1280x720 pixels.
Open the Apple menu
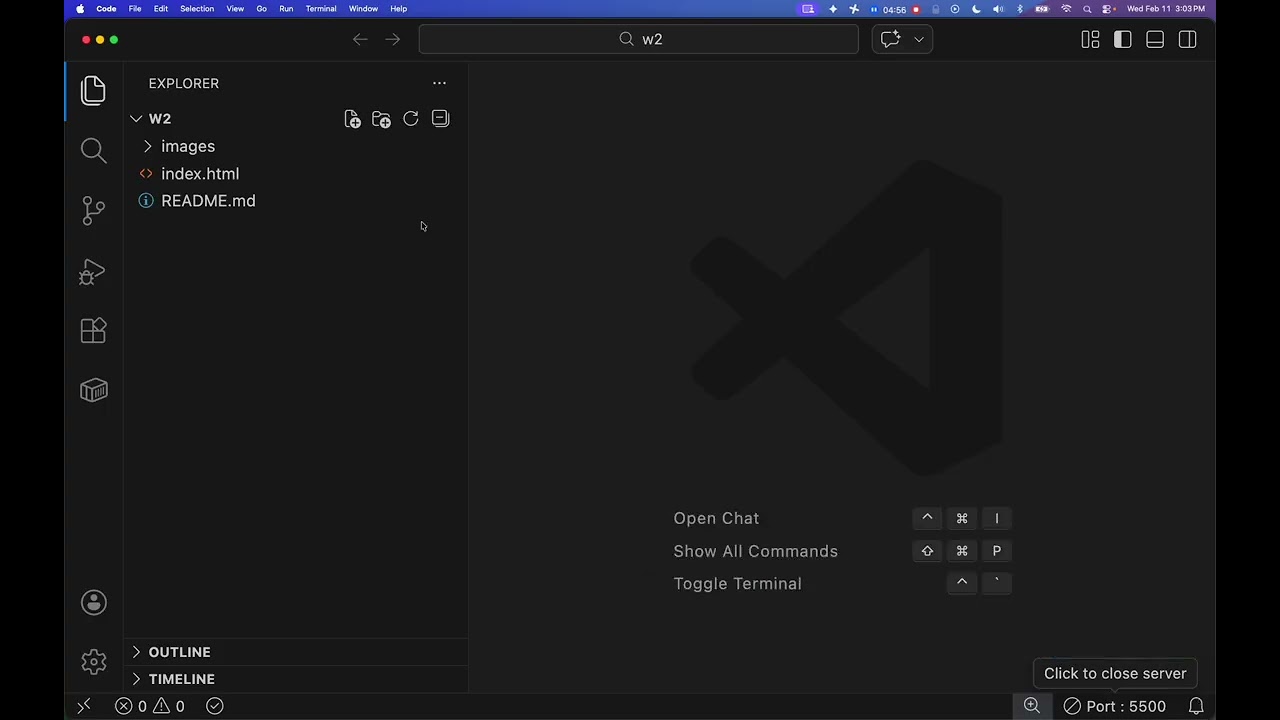click(x=80, y=9)
